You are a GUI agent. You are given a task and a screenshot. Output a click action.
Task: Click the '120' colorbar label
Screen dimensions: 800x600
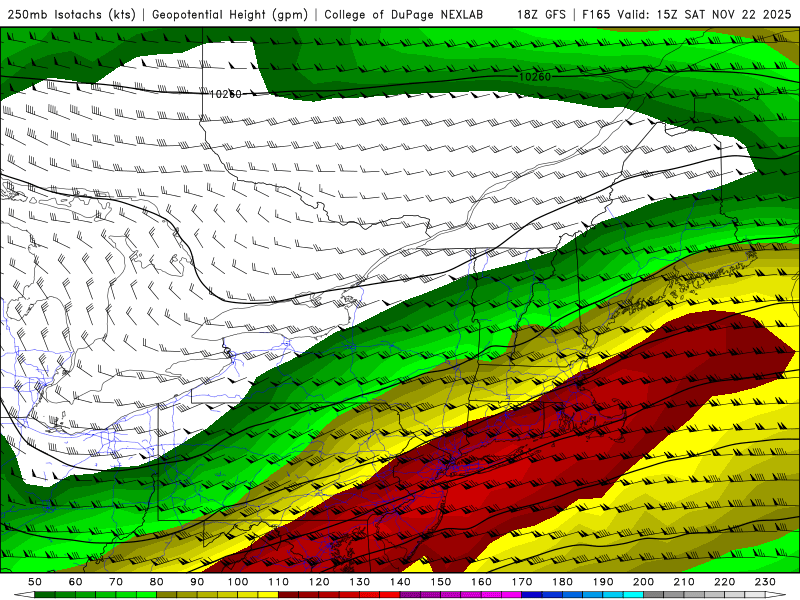(319, 582)
